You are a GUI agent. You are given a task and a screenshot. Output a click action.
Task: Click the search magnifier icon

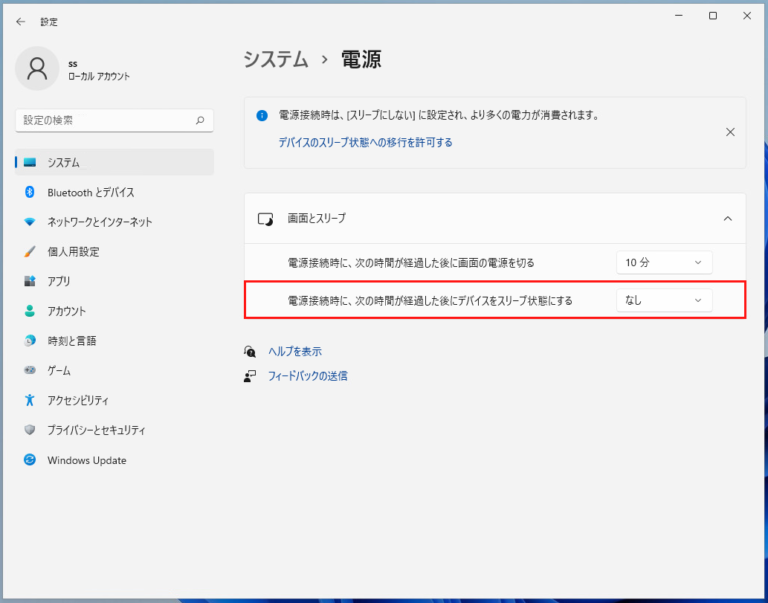pos(200,120)
